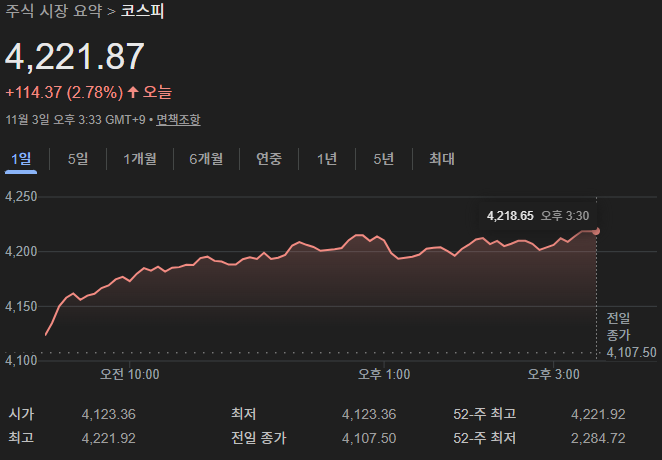Click the upward arrow next to 오늘
Screen dimensions: 662x460
pyautogui.click(x=133, y=92)
